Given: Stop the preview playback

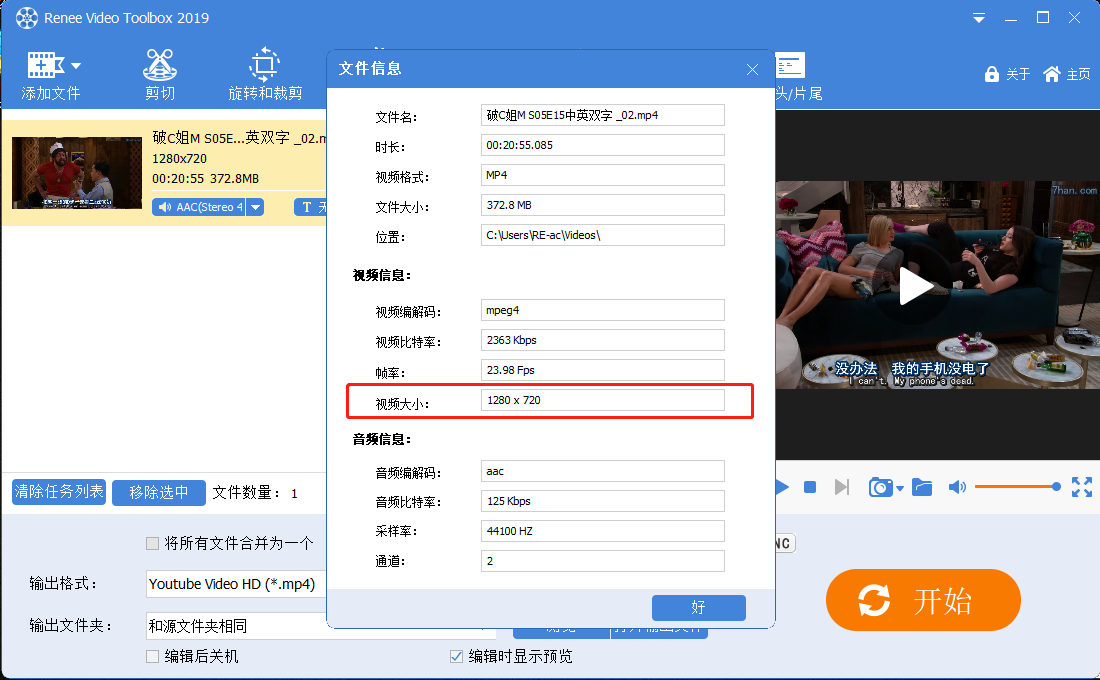Looking at the screenshot, I should (810, 487).
